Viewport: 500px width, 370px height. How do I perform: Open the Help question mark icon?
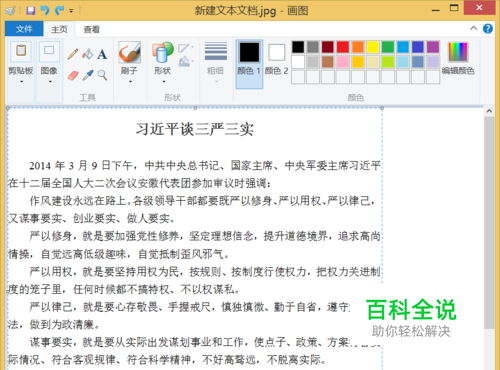[488, 29]
